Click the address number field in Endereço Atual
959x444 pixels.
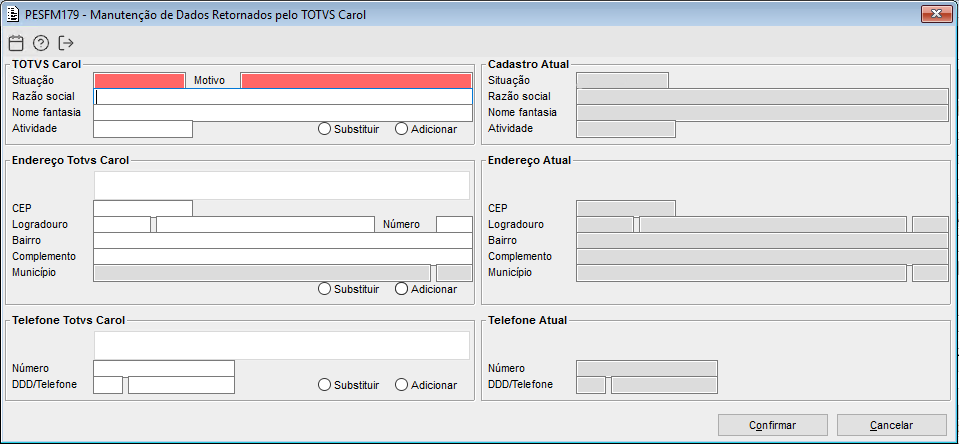[x=930, y=224]
